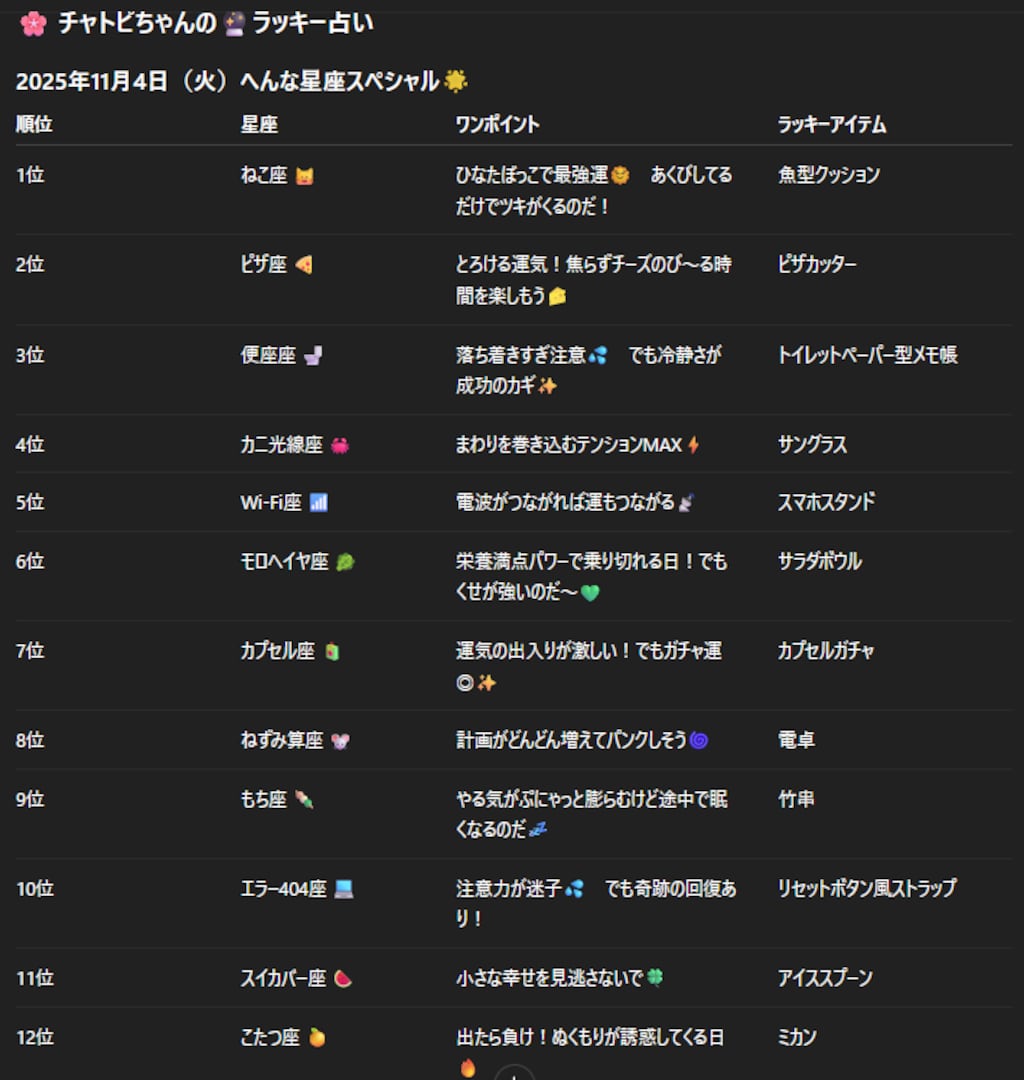Image resolution: width=1024 pixels, height=1080 pixels.
Task: Click the pizza slice emoji beside ピザ座
Action: (x=304, y=266)
